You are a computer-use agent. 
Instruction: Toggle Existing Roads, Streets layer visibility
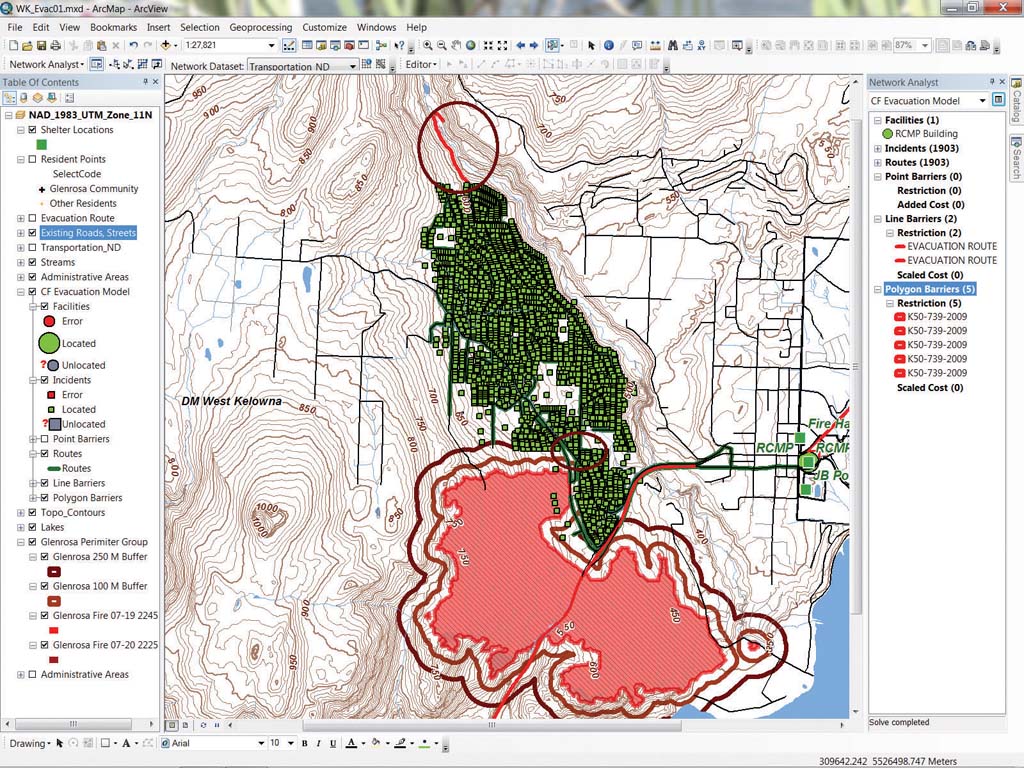33,233
